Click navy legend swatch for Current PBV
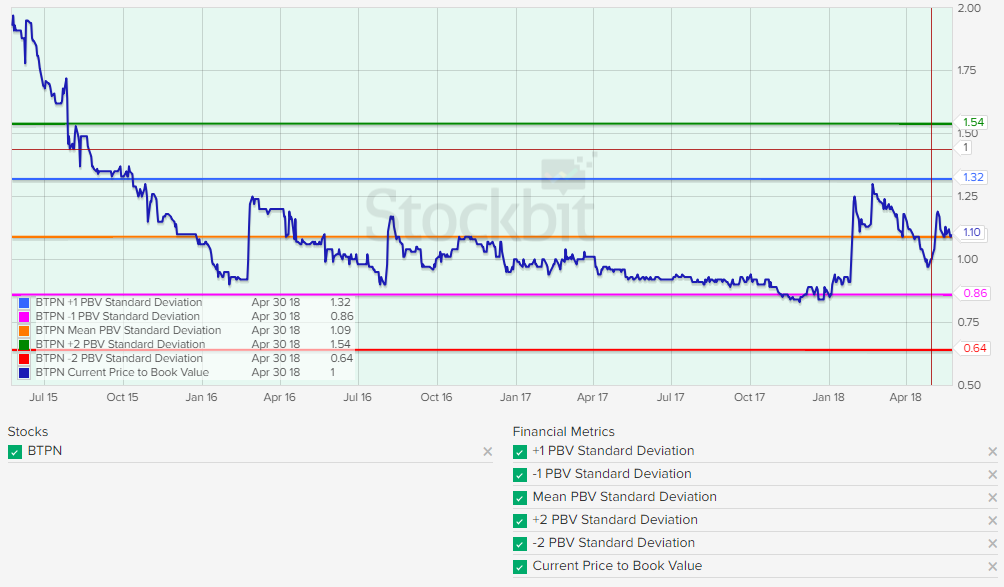Viewport: 1004px width, 587px height. [x=24, y=373]
